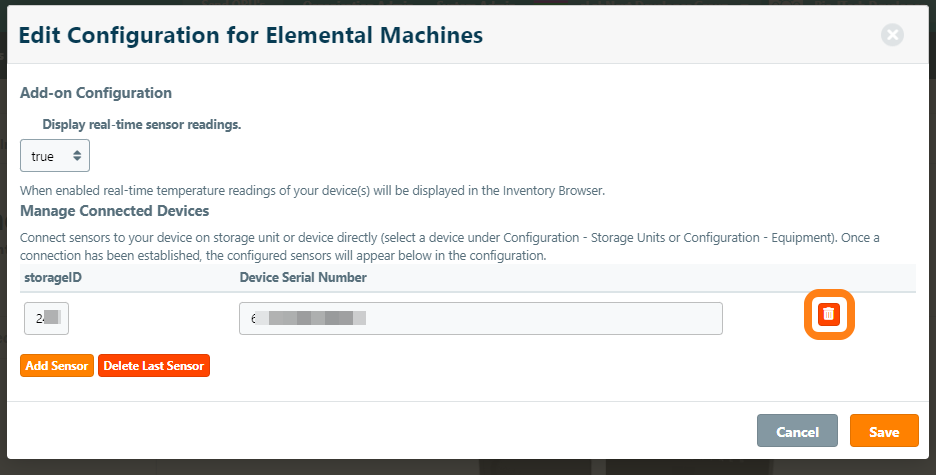This screenshot has width=936, height=475.
Task: Click the Device Serial Number column header
Action: (x=303, y=277)
